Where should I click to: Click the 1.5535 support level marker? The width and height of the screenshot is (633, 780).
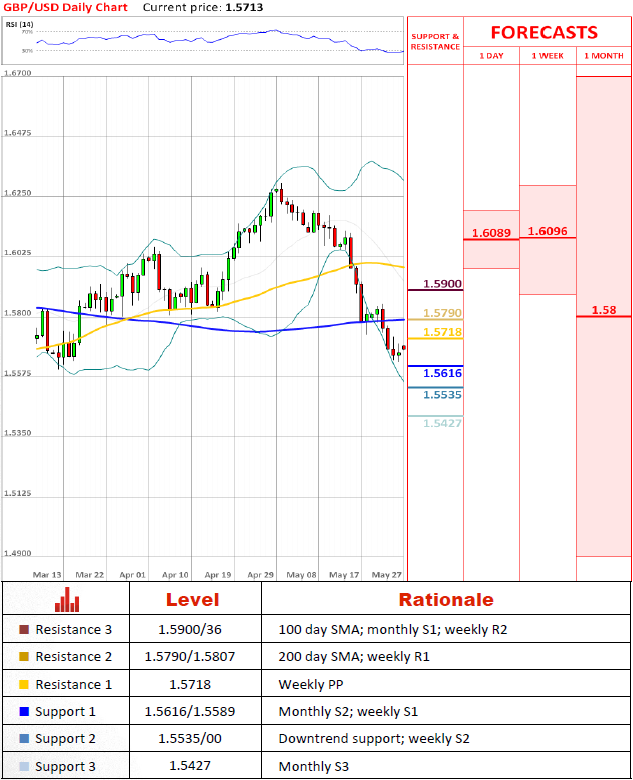coord(442,395)
